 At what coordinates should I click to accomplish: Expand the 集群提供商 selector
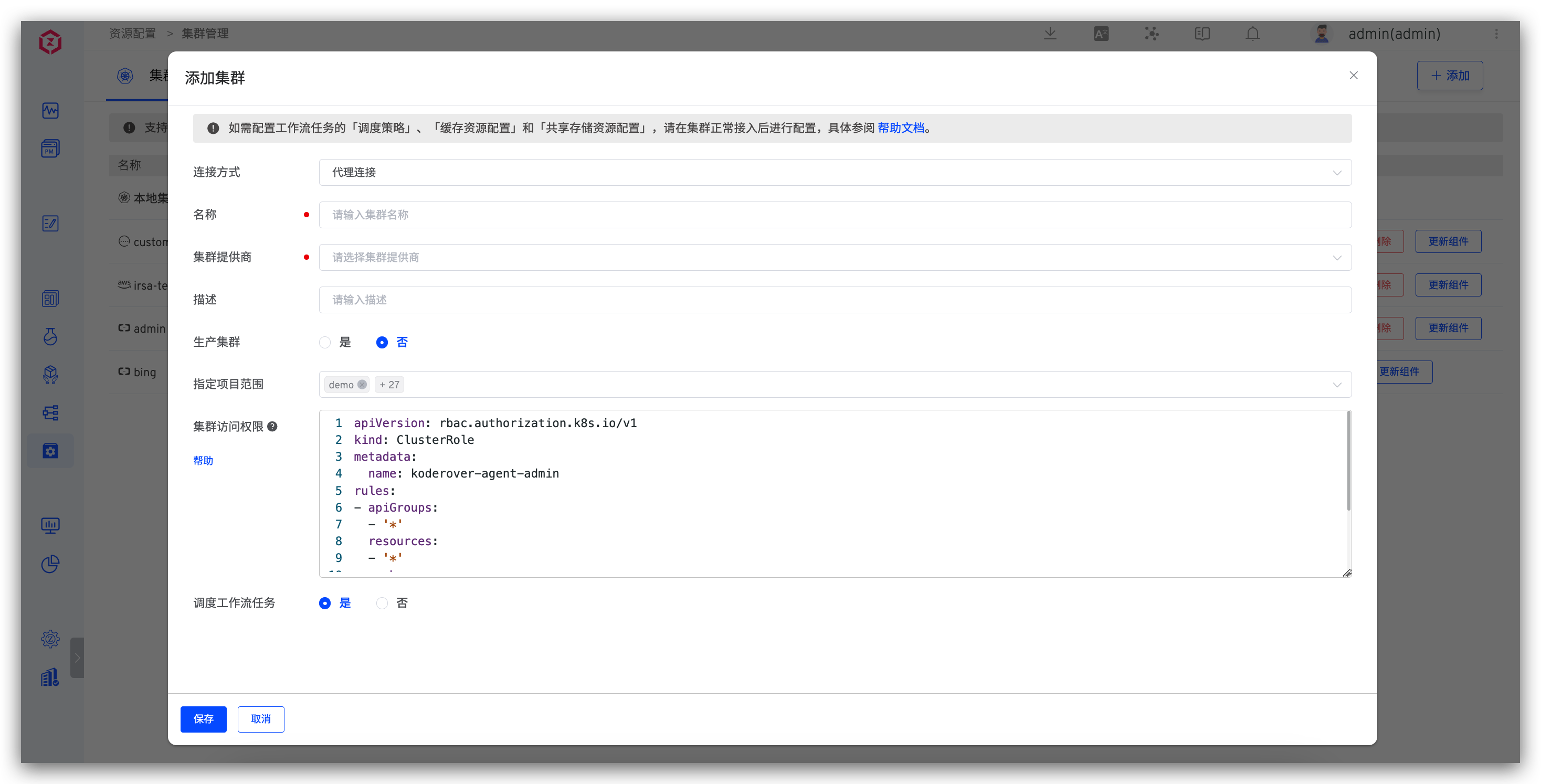click(835, 257)
